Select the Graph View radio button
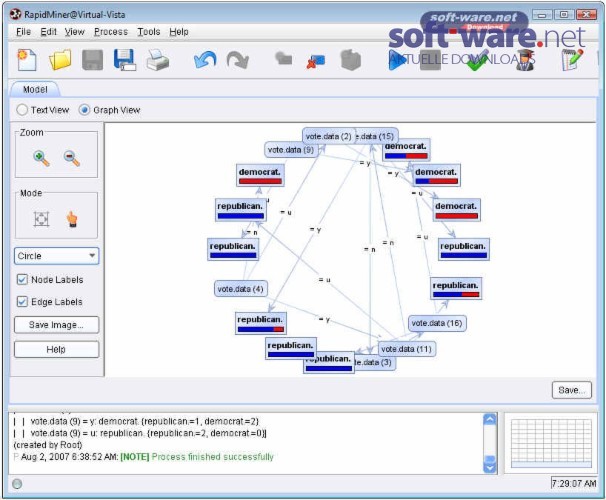The image size is (606, 500). coord(84,110)
